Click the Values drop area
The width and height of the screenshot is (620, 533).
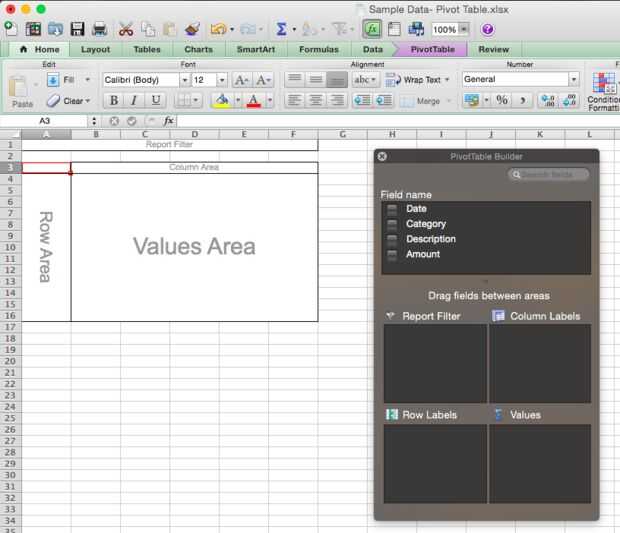coord(540,463)
